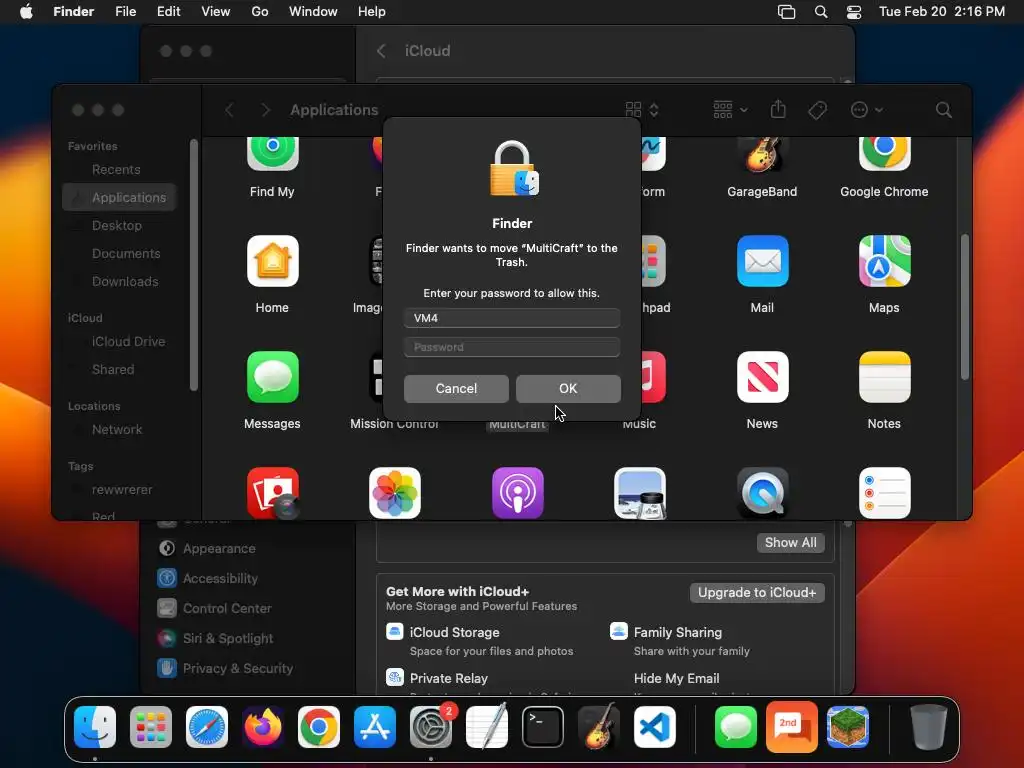Go forward in Applications Finder window
Image resolution: width=1024 pixels, height=768 pixels.
[x=265, y=110]
